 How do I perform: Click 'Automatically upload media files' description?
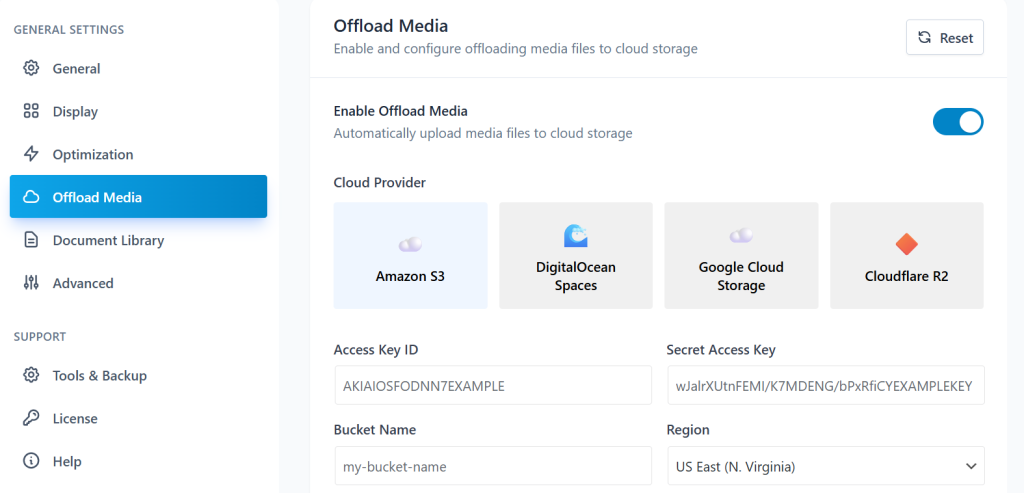[483, 133]
